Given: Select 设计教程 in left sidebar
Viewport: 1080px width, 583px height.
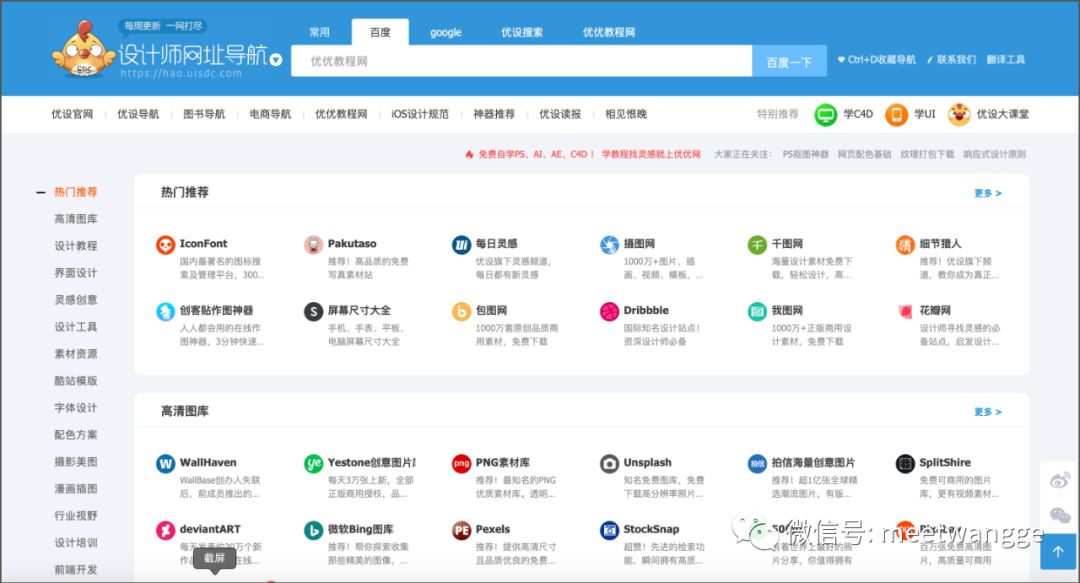Looking at the screenshot, I should coord(76,246).
